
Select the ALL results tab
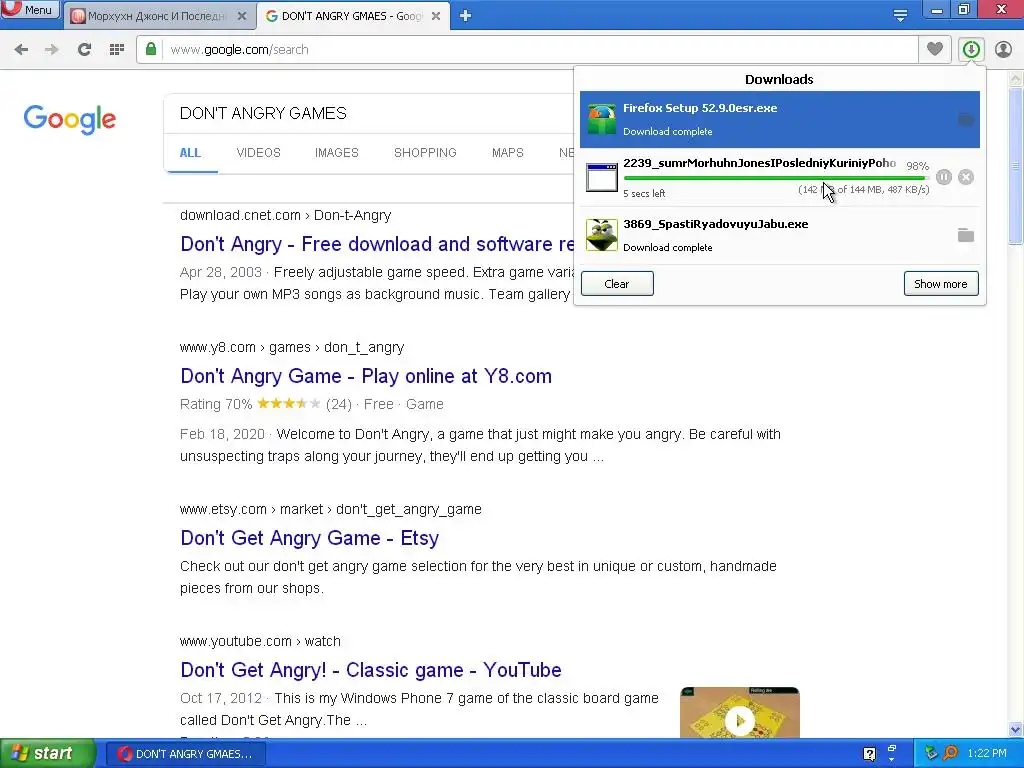pyautogui.click(x=190, y=153)
